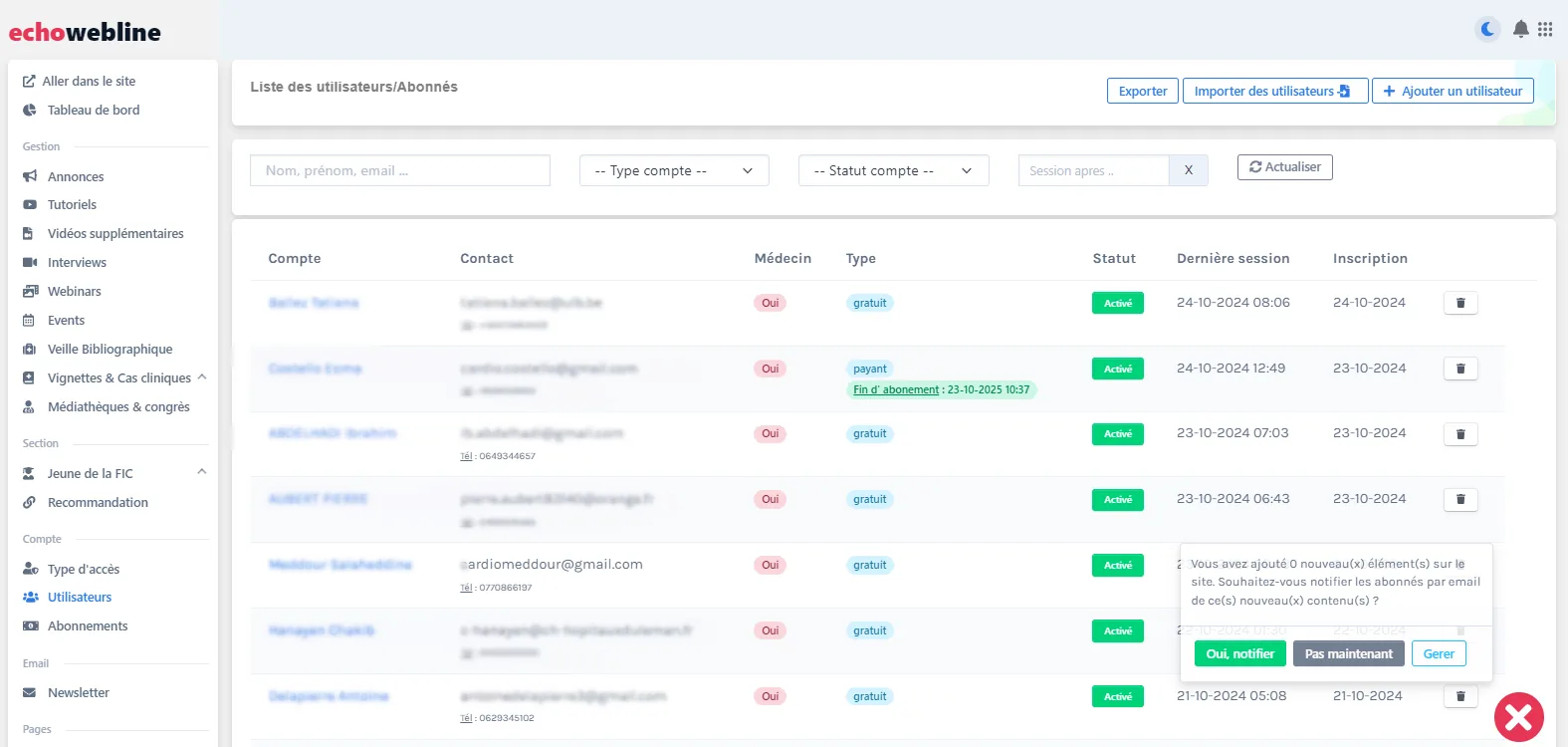The image size is (1568, 747).
Task: Delete payant user row trash icon
Action: (1460, 369)
